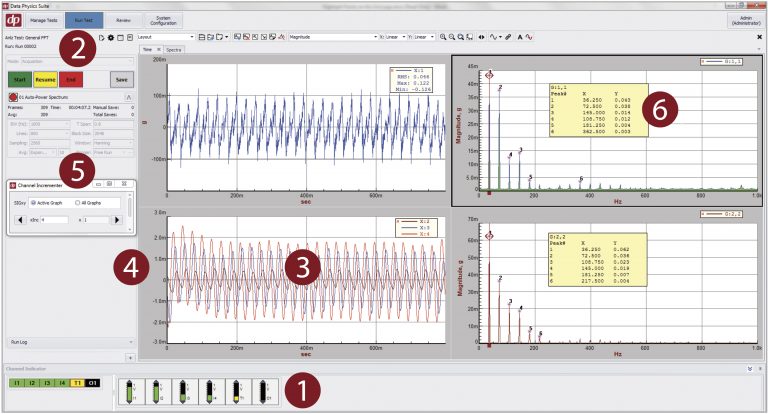Click the Channel Incrementer left arrow
This screenshot has width=768, height=414.
[x=22, y=219]
